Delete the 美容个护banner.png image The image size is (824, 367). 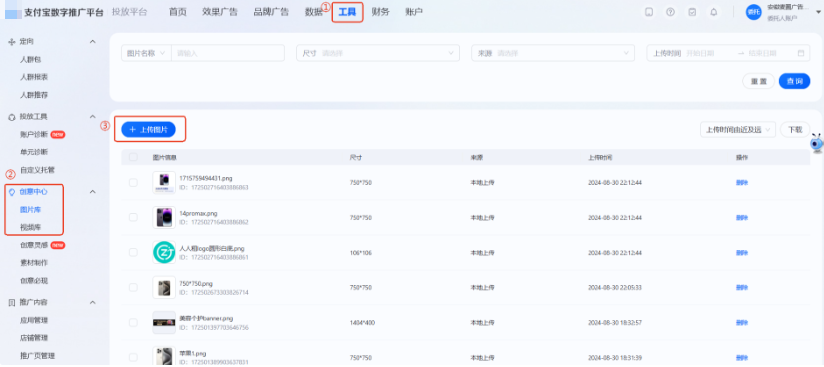(742, 322)
